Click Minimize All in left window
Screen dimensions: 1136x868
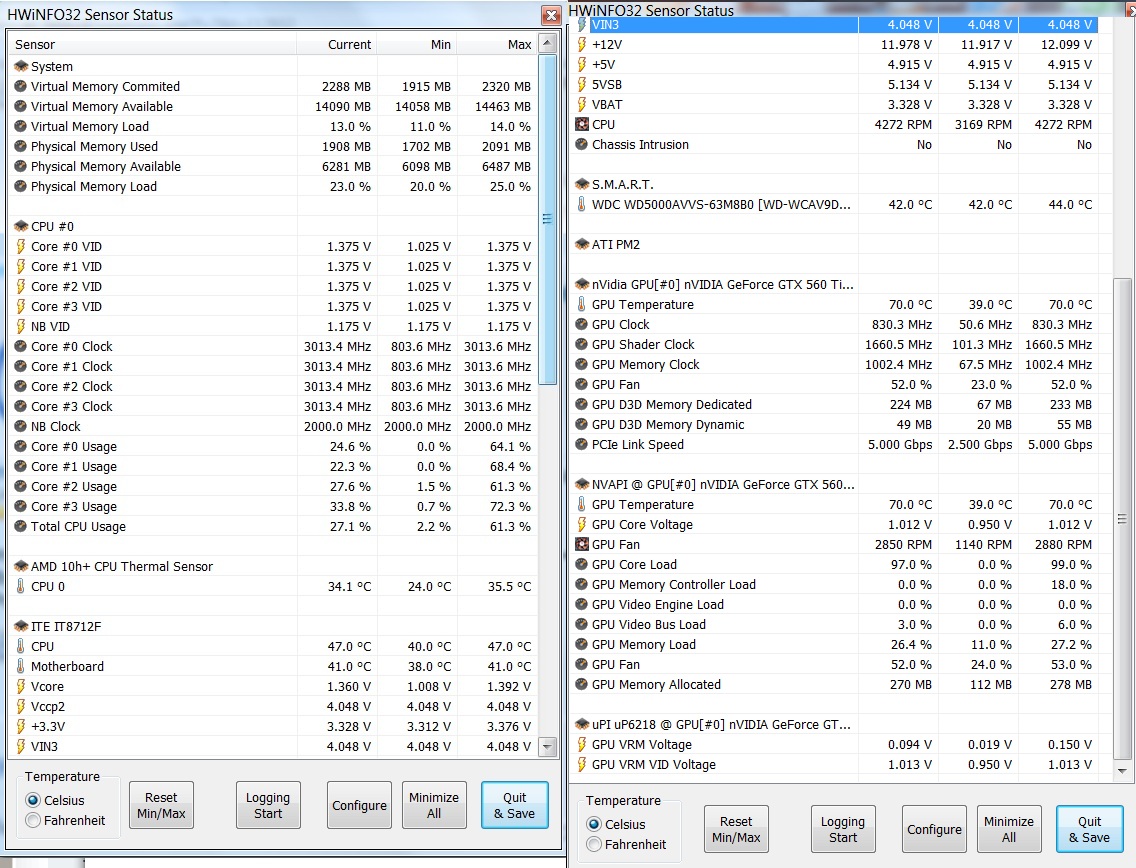[434, 806]
